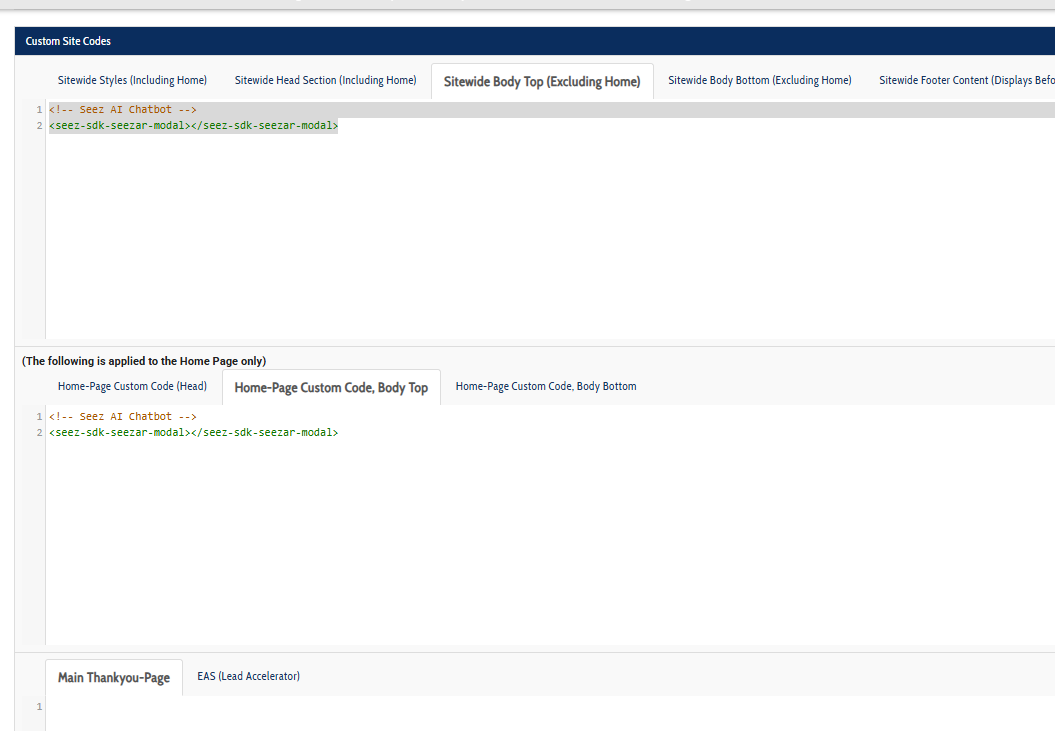Viewport: 1055px width, 731px height.
Task: Click 'applied to the Home Page only' note
Action: (144, 361)
